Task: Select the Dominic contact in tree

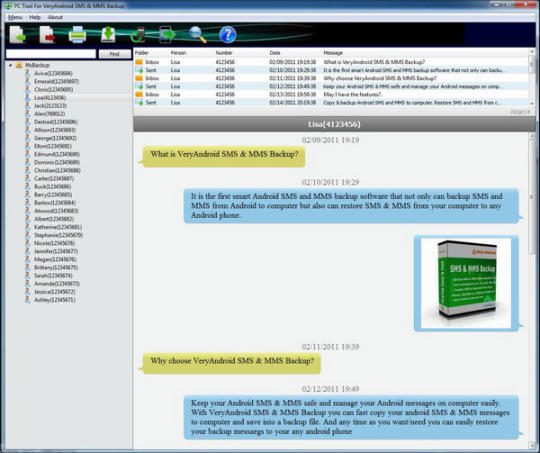Action: pos(57,163)
